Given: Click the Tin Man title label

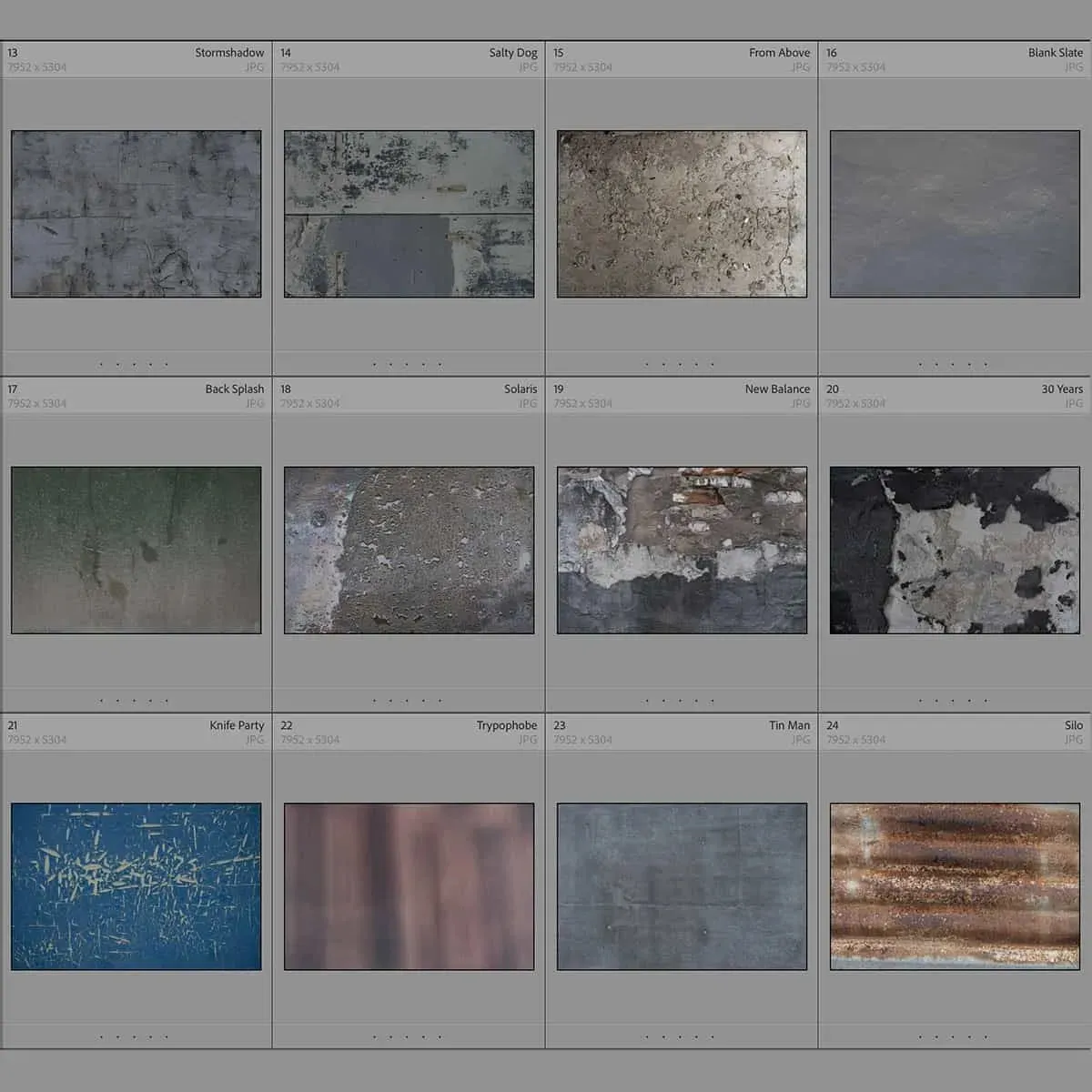Looking at the screenshot, I should (x=788, y=725).
